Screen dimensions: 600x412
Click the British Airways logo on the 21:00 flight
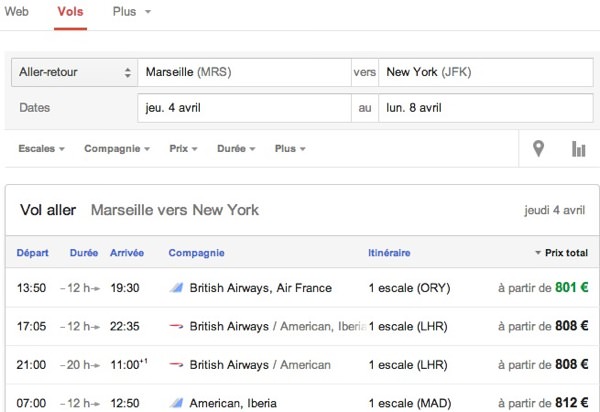[x=176, y=365]
